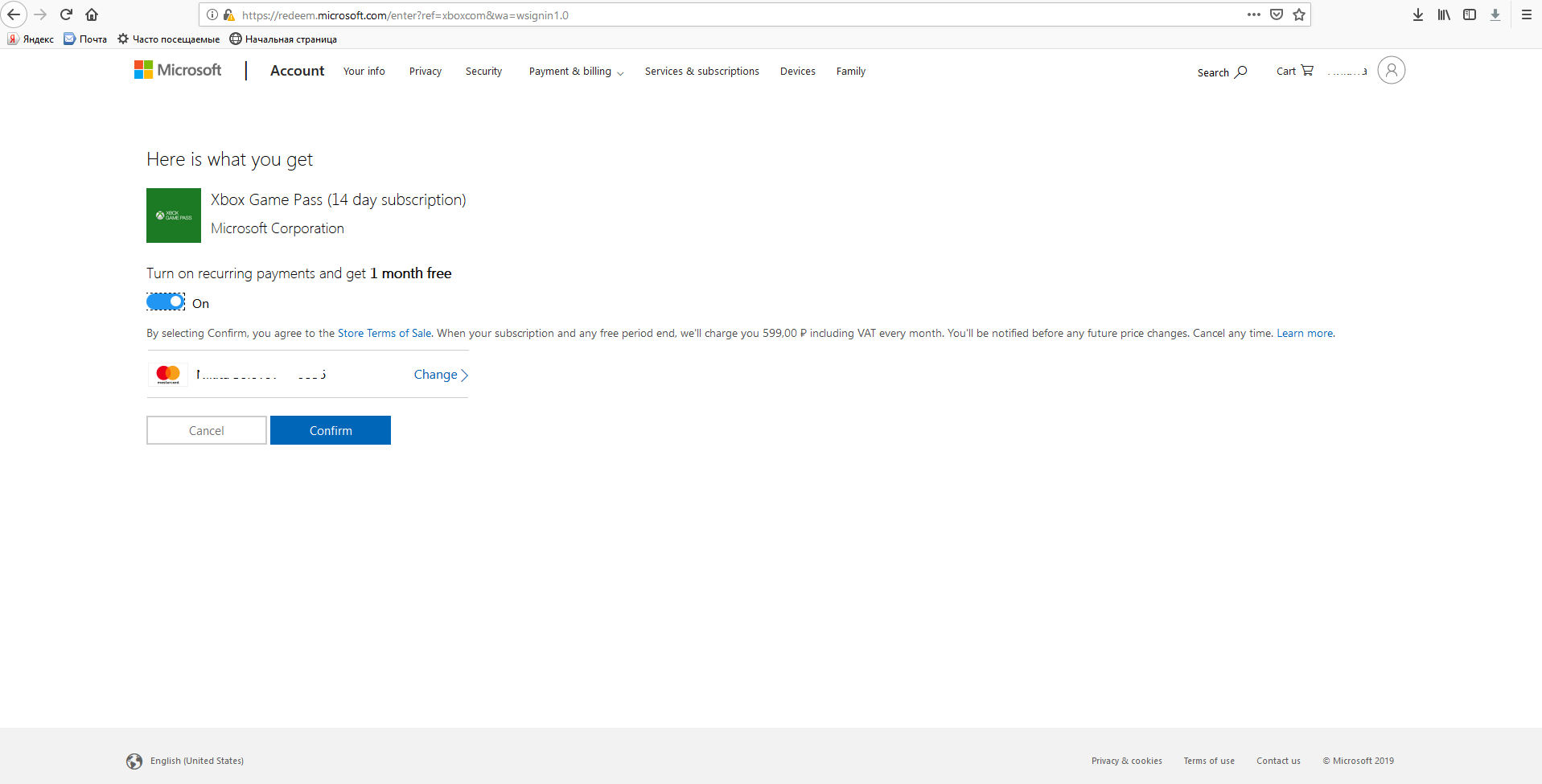The width and height of the screenshot is (1542, 784).
Task: Go to Your info tab
Action: (364, 72)
